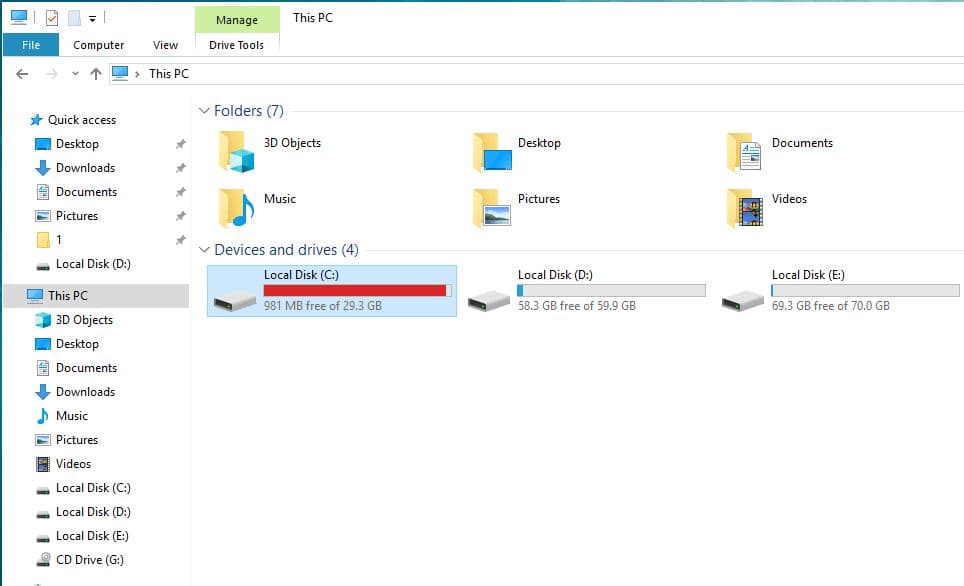Open CD Drive (G:) in navigation pane
964x586 pixels.
pyautogui.click(x=90, y=560)
